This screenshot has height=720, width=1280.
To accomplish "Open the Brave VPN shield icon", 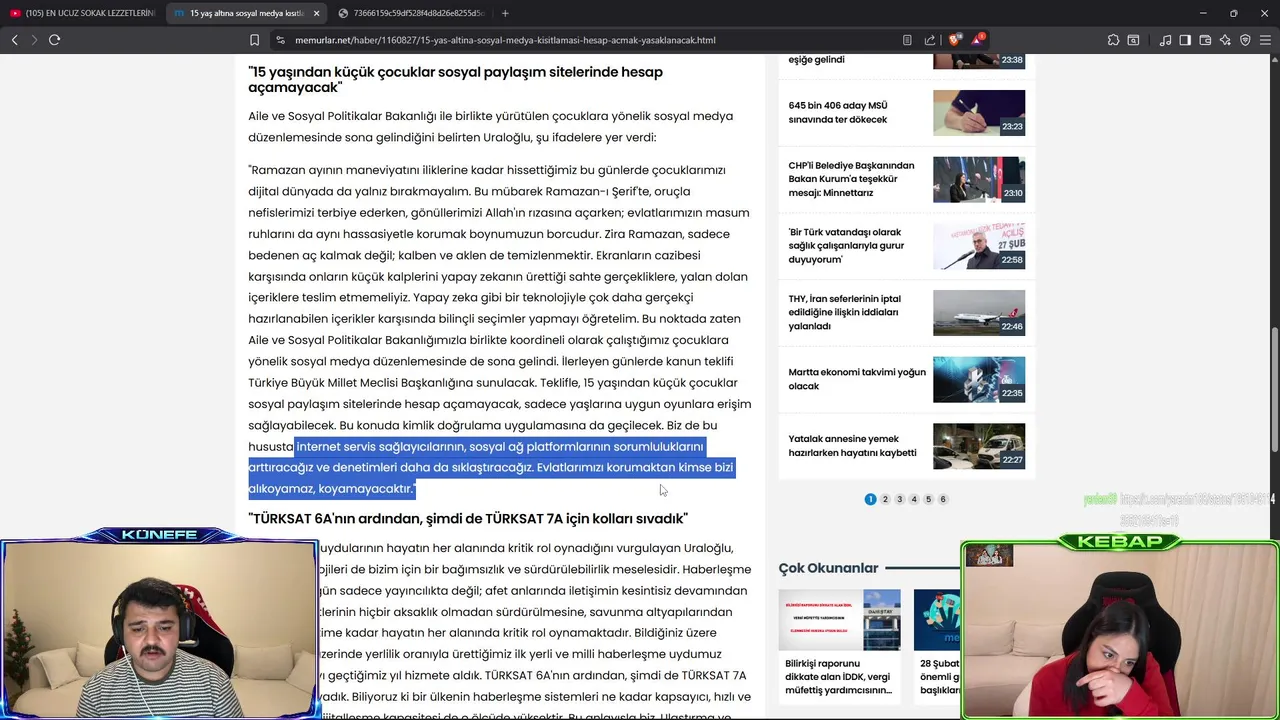I will click(1245, 40).
